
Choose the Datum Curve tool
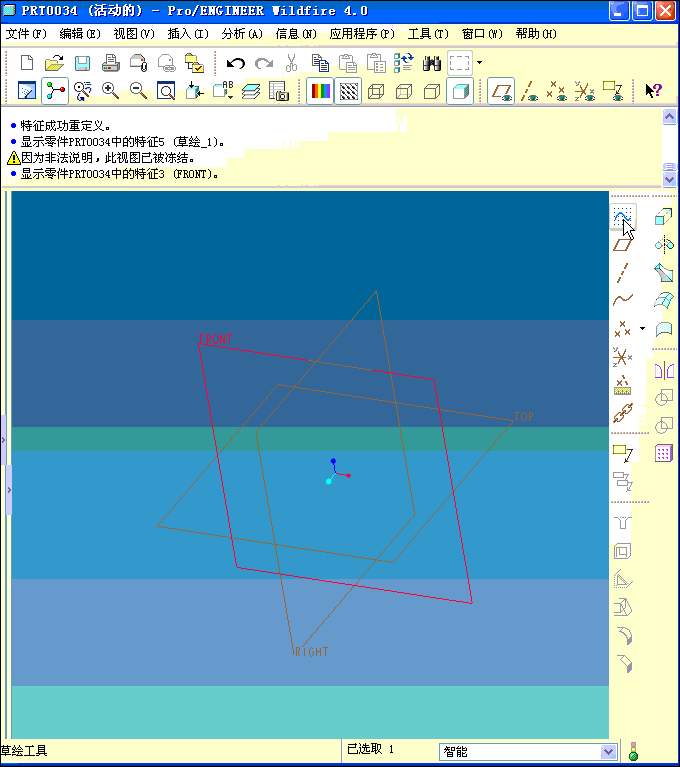(x=623, y=299)
